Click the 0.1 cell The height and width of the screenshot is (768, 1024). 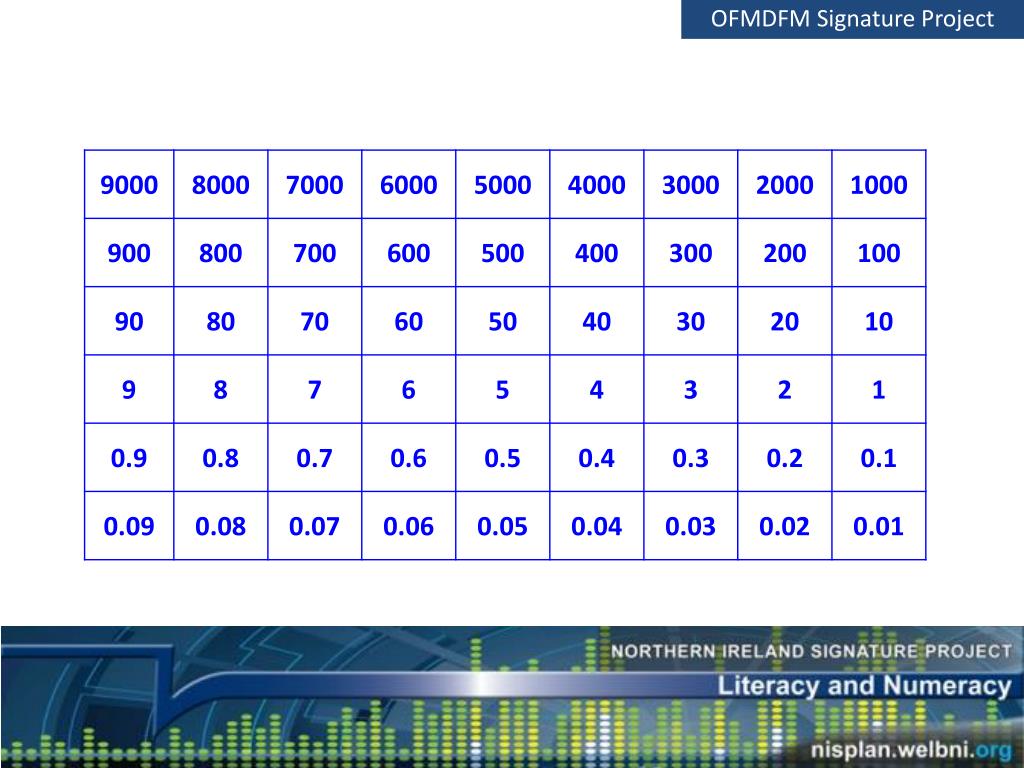(x=879, y=458)
